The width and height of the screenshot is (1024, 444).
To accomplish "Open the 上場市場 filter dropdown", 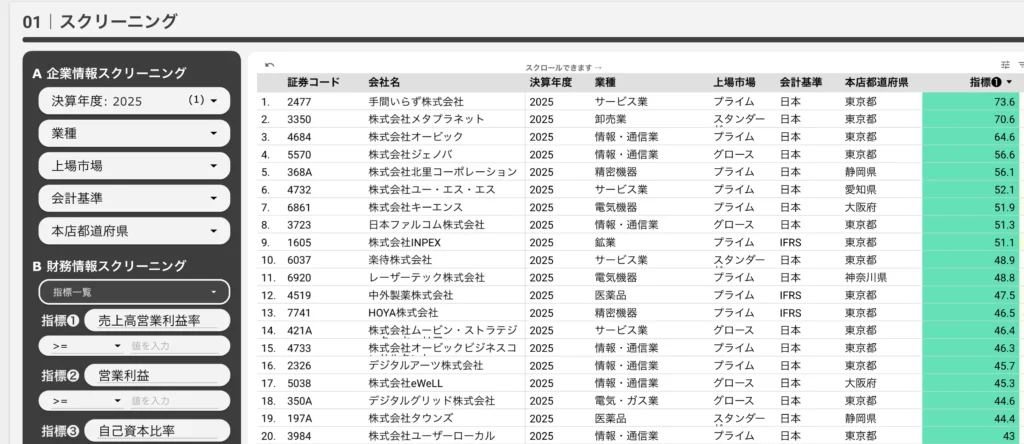I will pos(134,166).
